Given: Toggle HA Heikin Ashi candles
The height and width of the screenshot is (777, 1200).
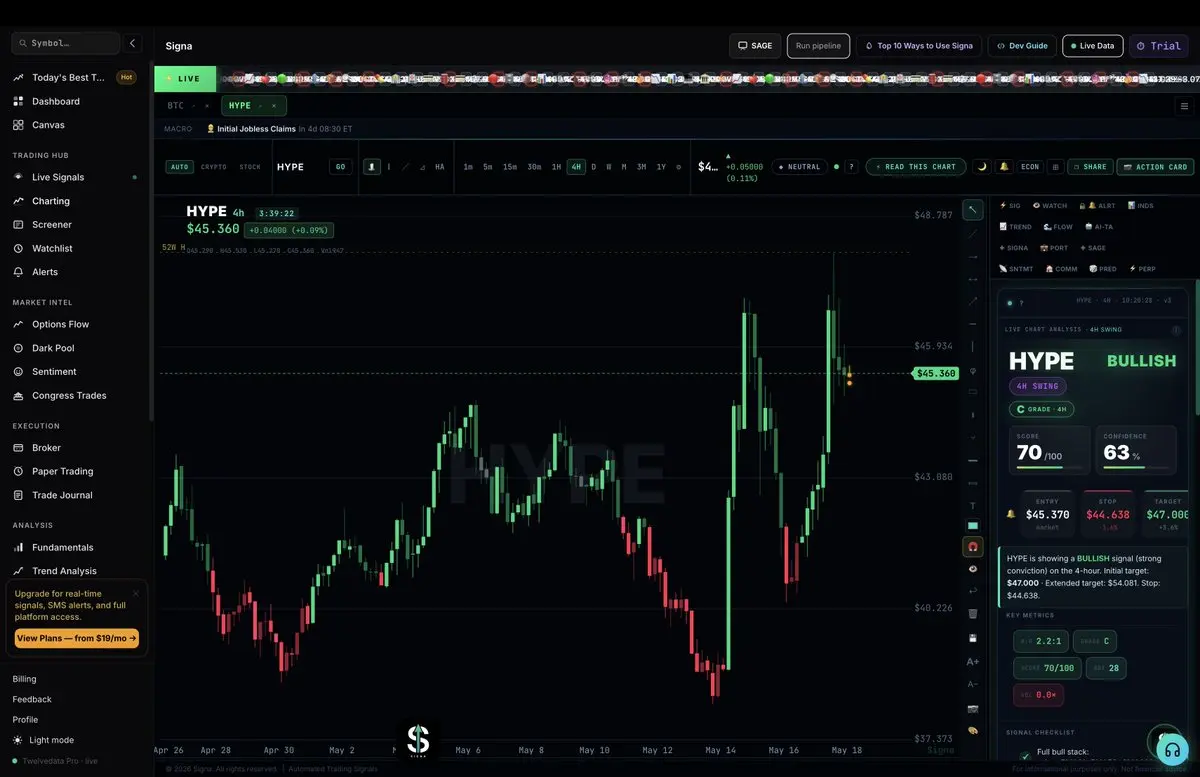Looking at the screenshot, I should pyautogui.click(x=440, y=167).
